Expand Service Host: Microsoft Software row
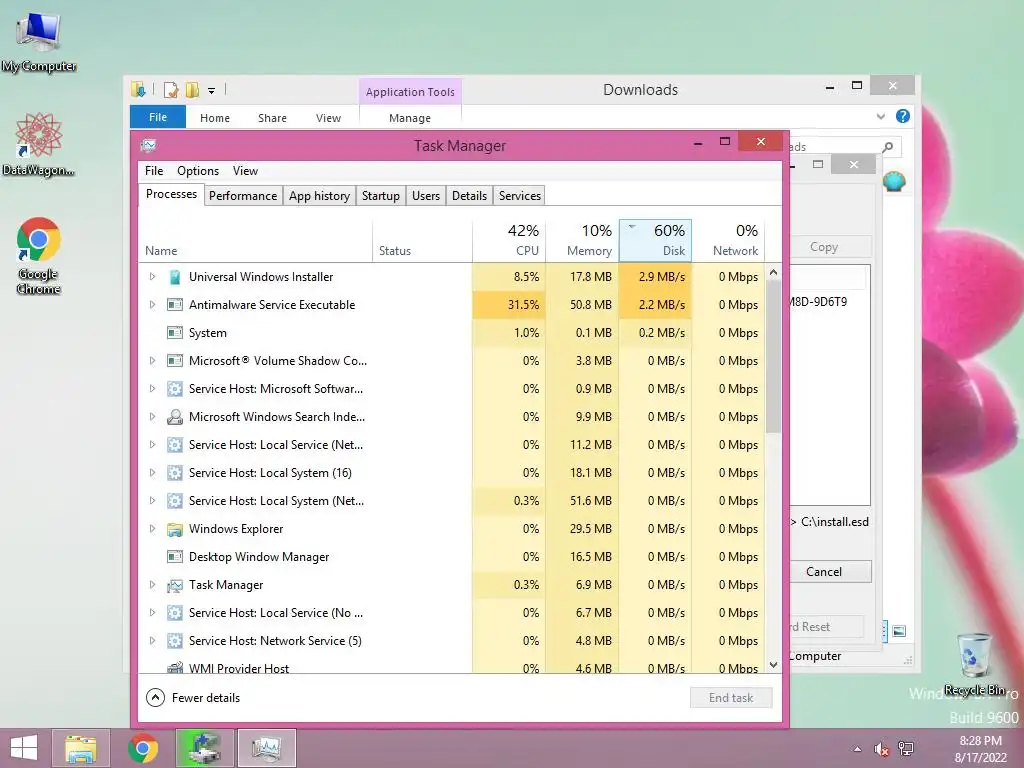The height and width of the screenshot is (768, 1024). [152, 389]
